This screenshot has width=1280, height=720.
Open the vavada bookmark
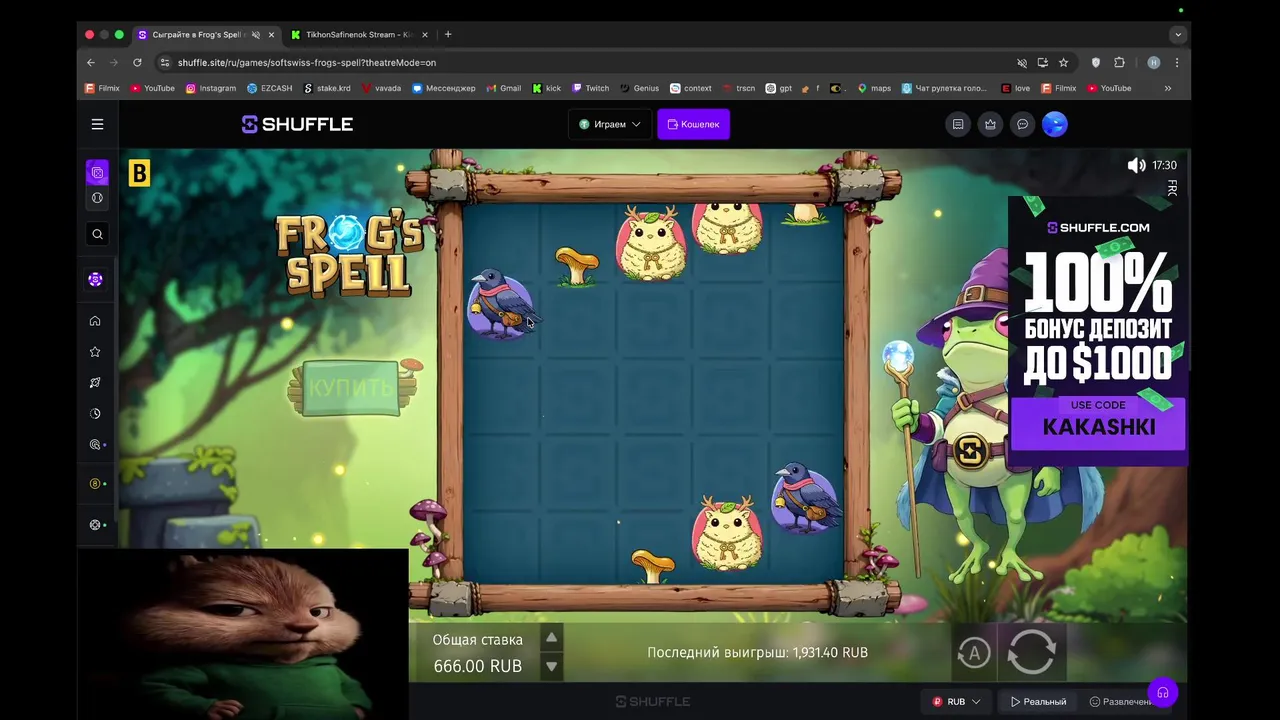point(381,88)
